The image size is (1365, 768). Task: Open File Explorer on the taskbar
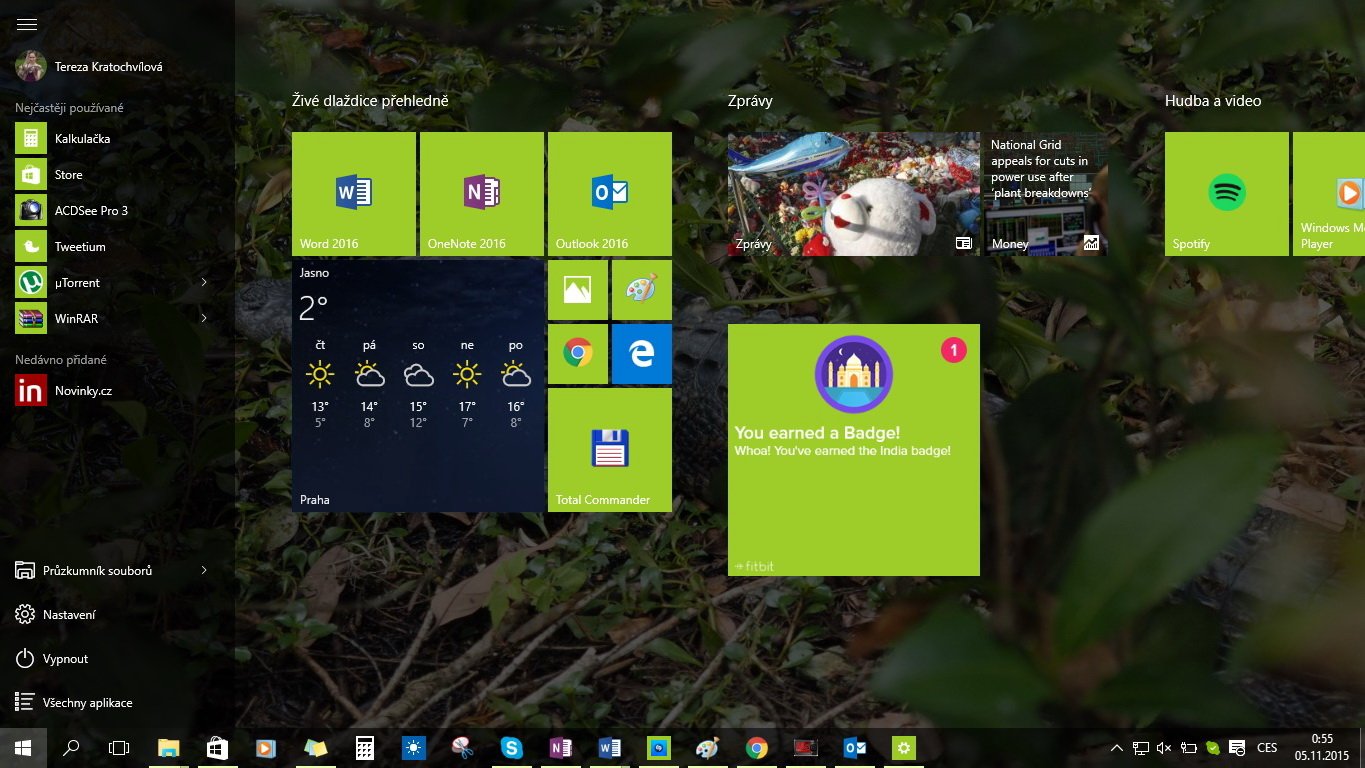[x=168, y=748]
